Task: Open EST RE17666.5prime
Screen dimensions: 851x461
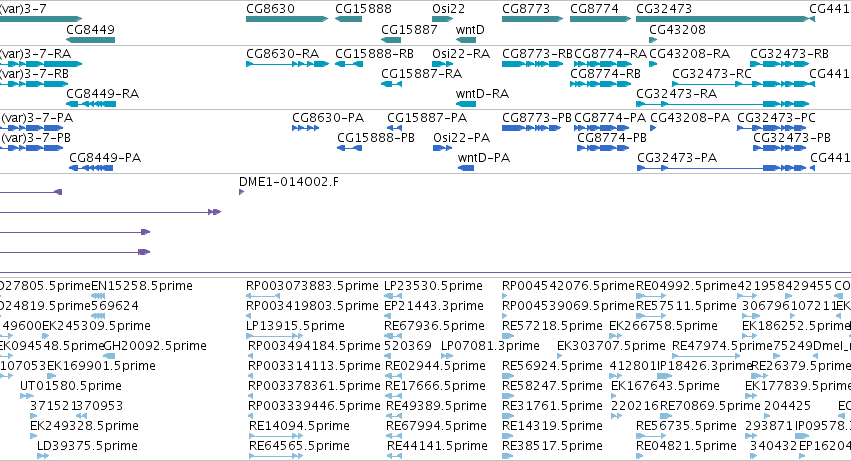Action: point(435,386)
